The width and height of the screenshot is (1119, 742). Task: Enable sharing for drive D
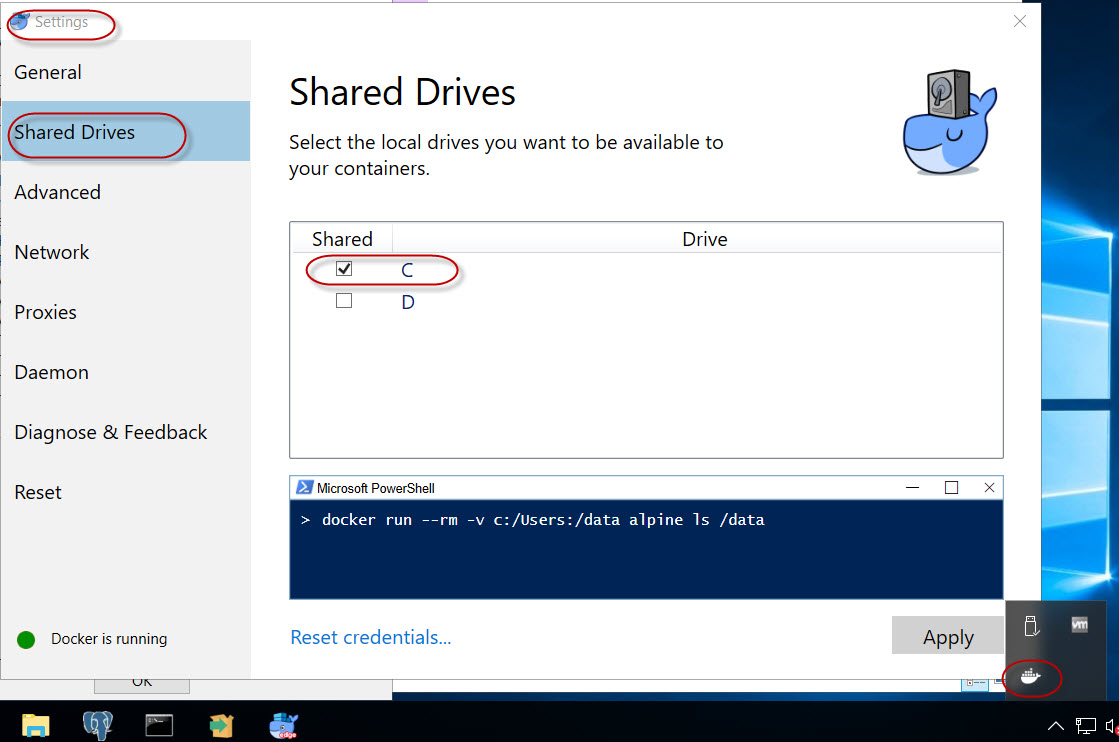pos(344,301)
